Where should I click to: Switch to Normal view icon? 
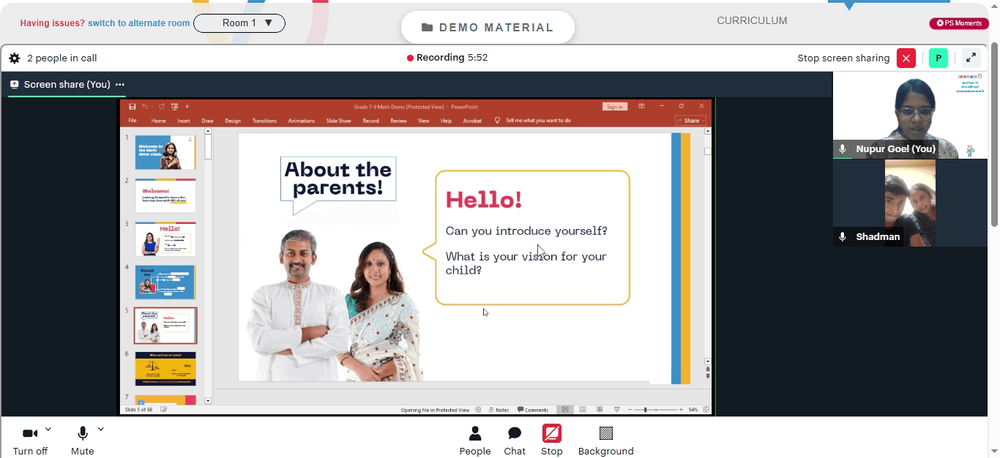point(564,410)
